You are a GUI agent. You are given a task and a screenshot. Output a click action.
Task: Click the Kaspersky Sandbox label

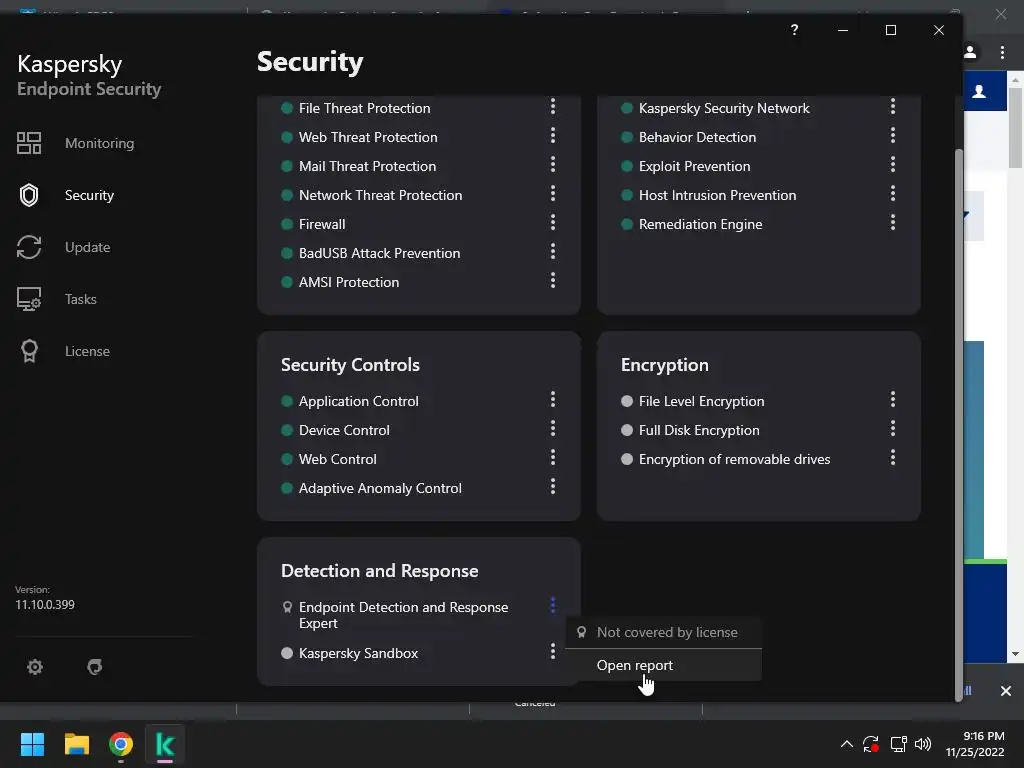coord(358,653)
